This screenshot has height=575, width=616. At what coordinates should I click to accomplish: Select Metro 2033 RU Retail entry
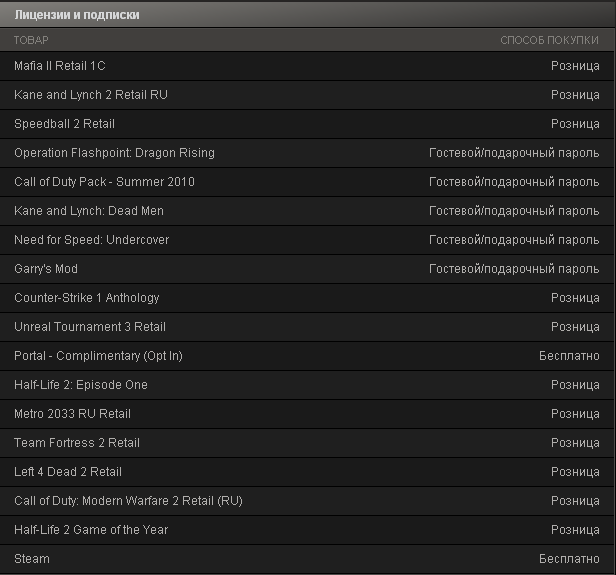point(307,414)
